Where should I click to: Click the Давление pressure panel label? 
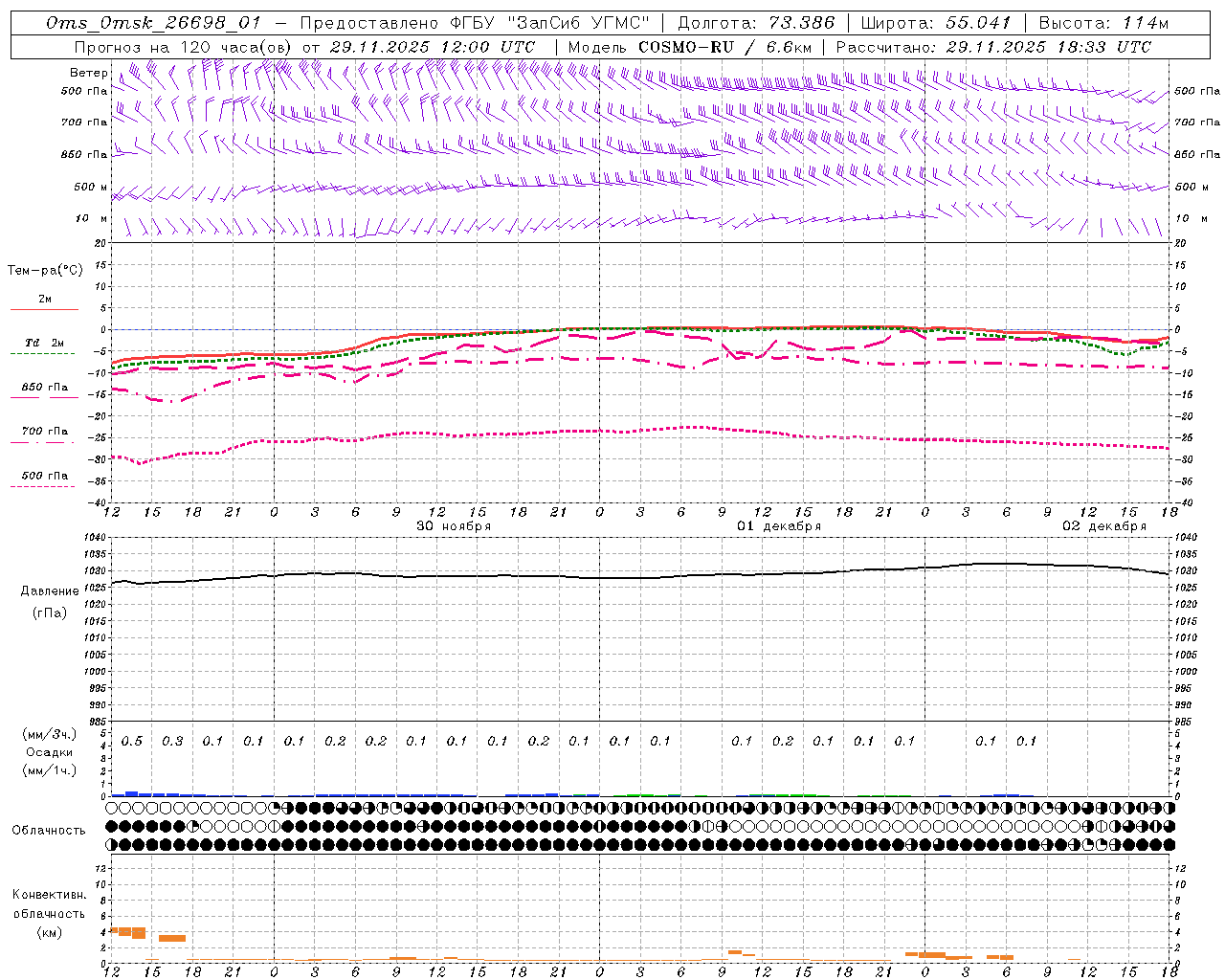click(50, 590)
